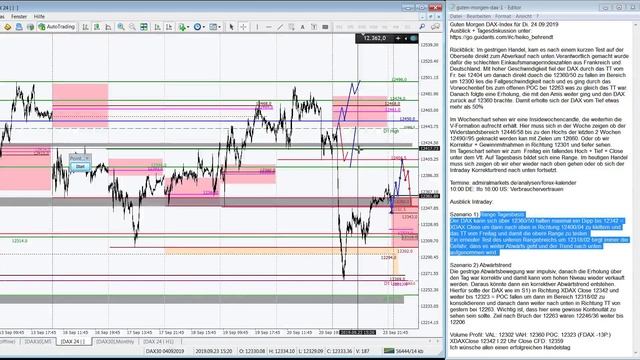
Task: Select the text label tool
Action: pos(314,27)
